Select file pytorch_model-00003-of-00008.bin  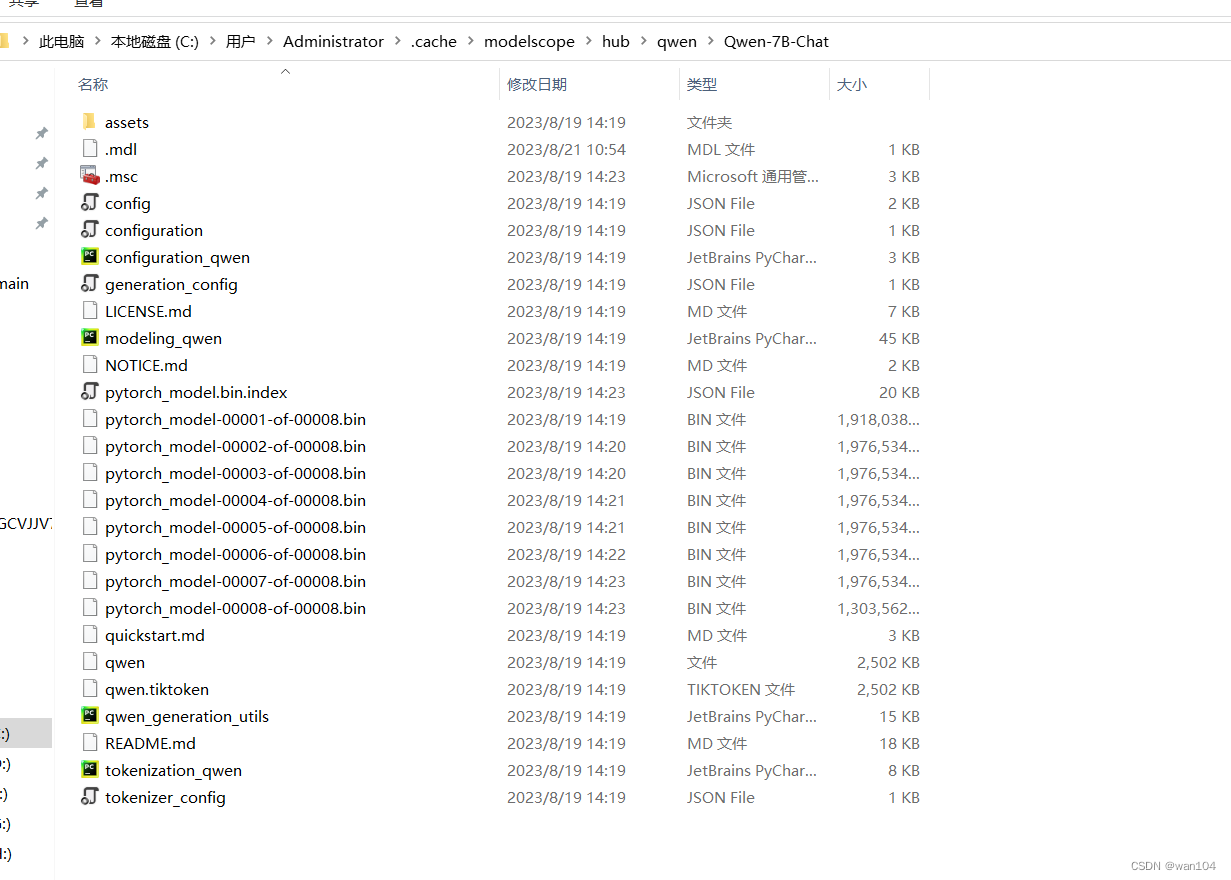235,473
